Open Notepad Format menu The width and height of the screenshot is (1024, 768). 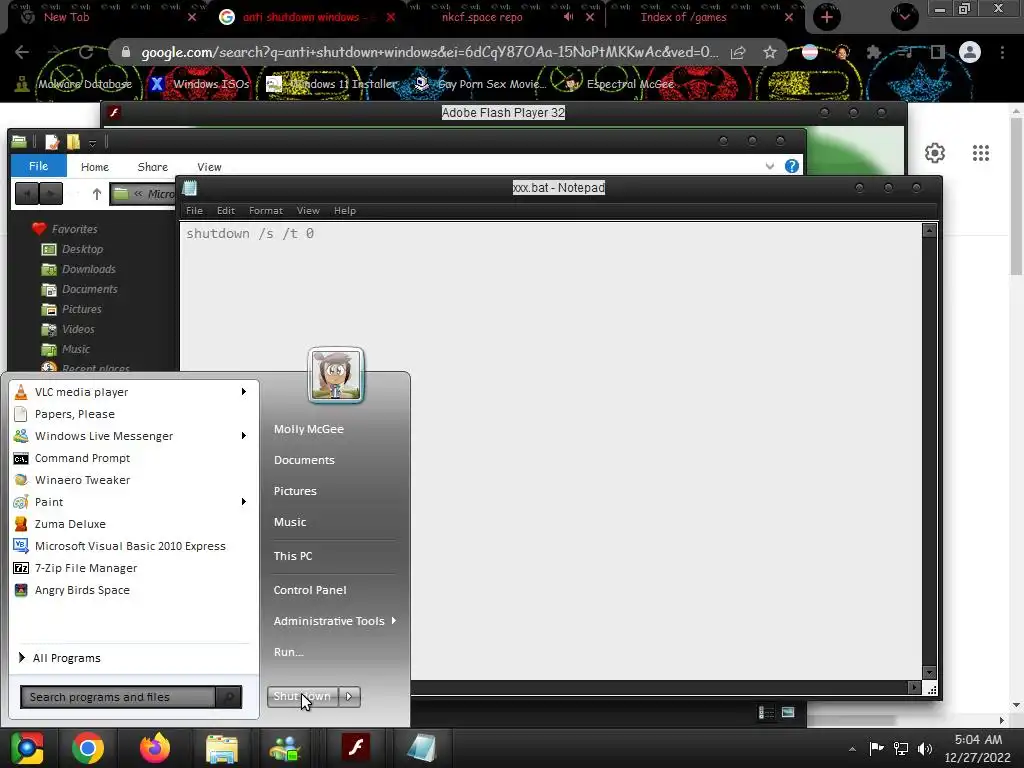(266, 210)
